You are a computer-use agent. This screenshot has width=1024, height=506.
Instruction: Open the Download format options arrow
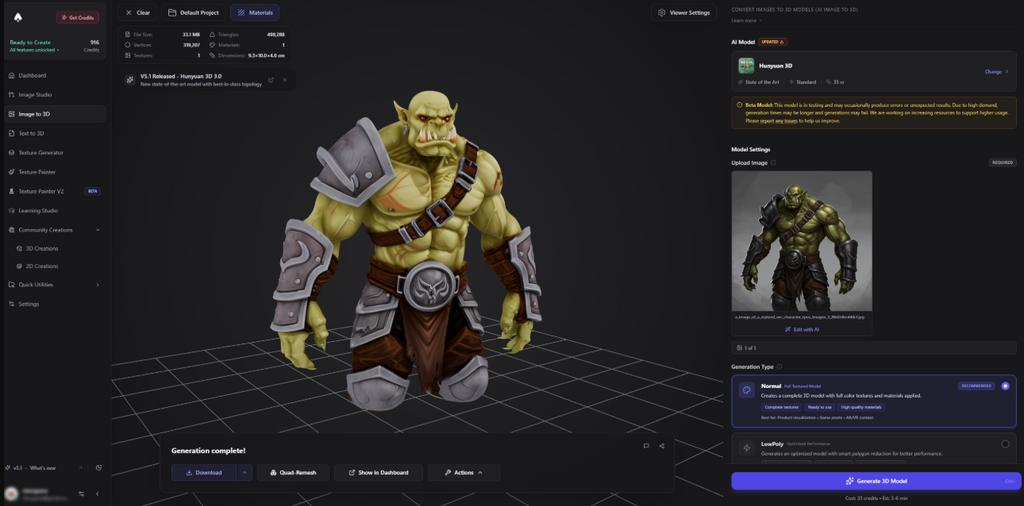click(x=245, y=473)
